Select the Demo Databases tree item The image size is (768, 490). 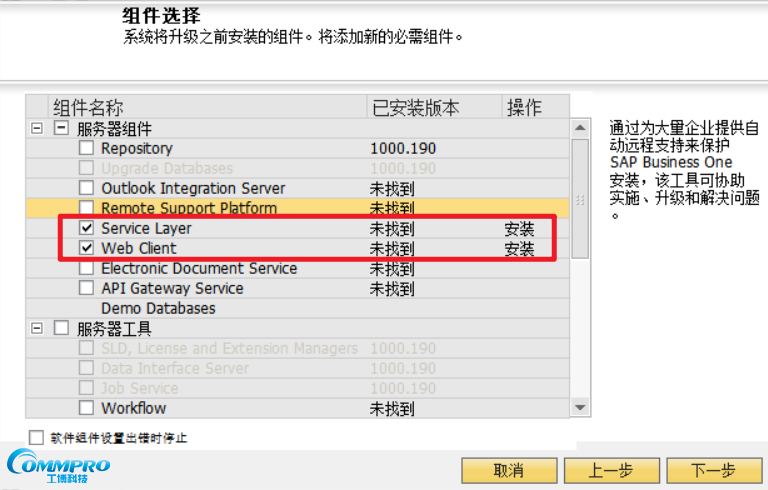158,309
